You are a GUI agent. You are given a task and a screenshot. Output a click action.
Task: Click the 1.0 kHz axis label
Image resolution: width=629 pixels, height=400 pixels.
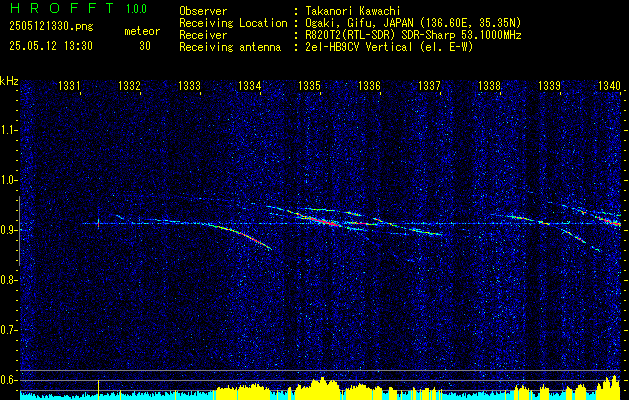point(8,180)
